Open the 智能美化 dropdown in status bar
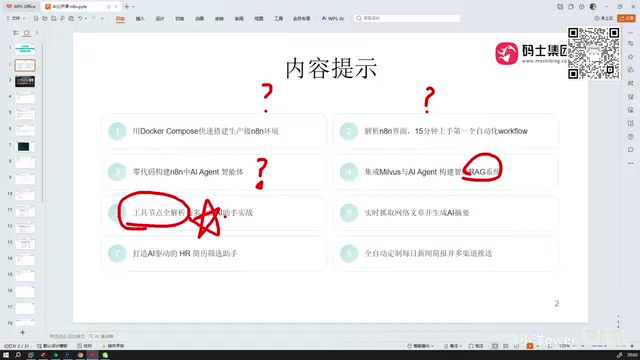640x360 pixels. [420, 346]
